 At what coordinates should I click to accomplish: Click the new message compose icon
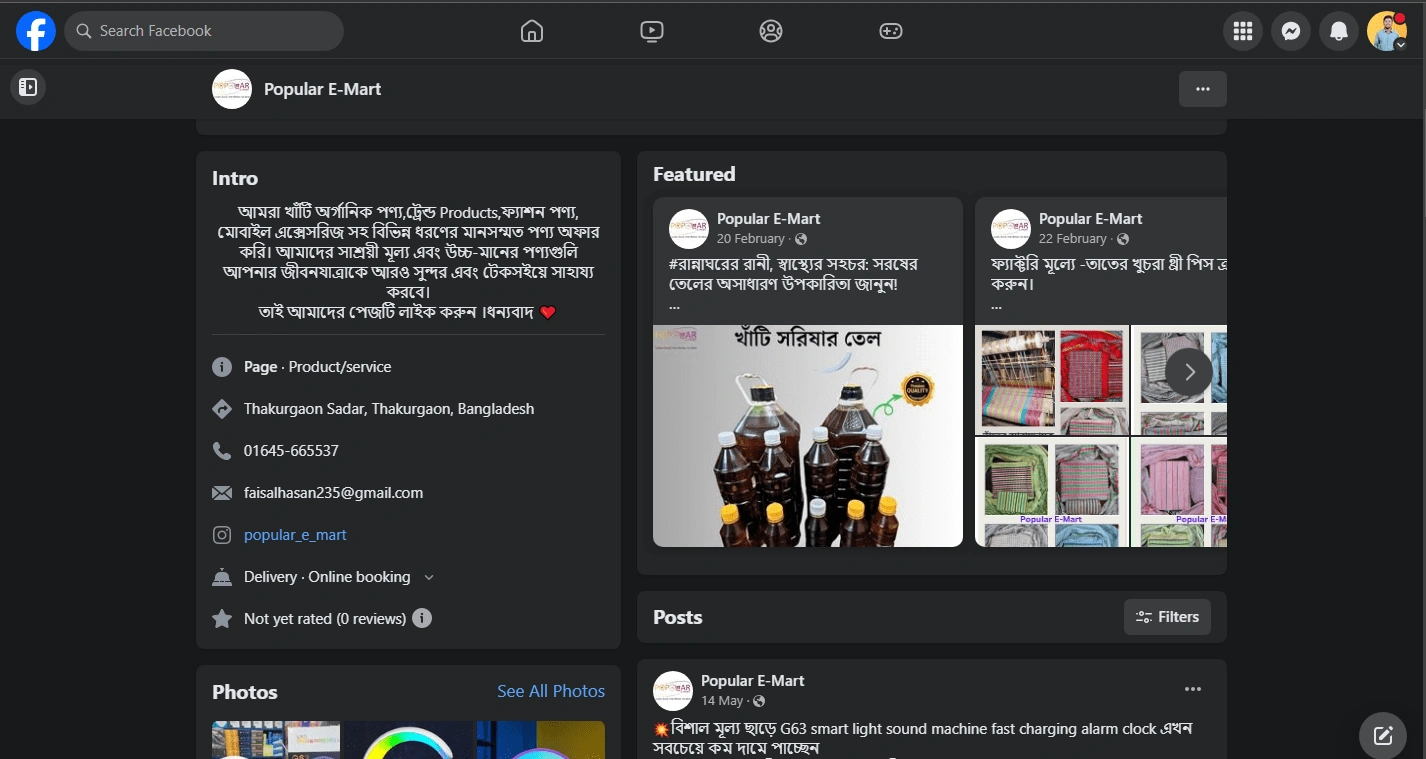tap(1383, 736)
